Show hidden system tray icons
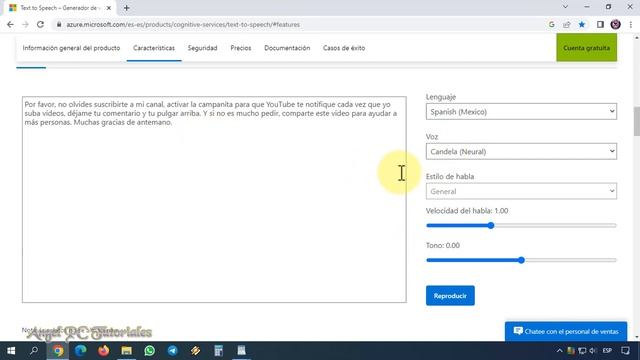 point(559,351)
